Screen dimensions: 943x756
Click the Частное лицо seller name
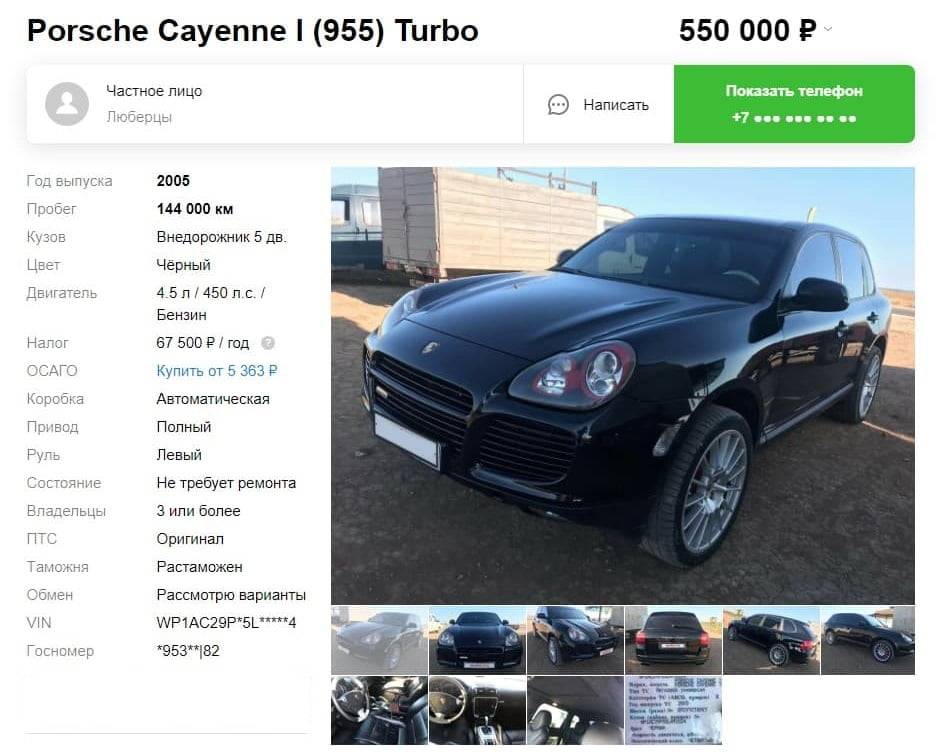click(x=154, y=91)
